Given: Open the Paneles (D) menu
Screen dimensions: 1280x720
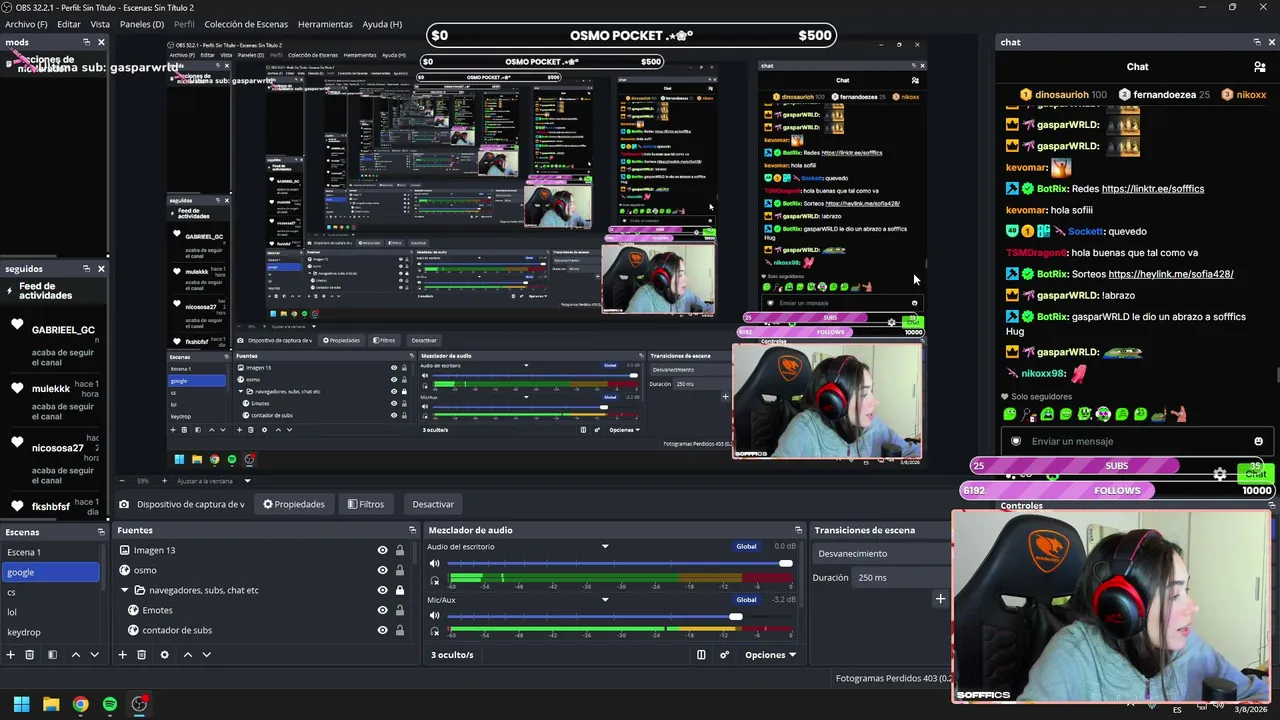Looking at the screenshot, I should [142, 24].
